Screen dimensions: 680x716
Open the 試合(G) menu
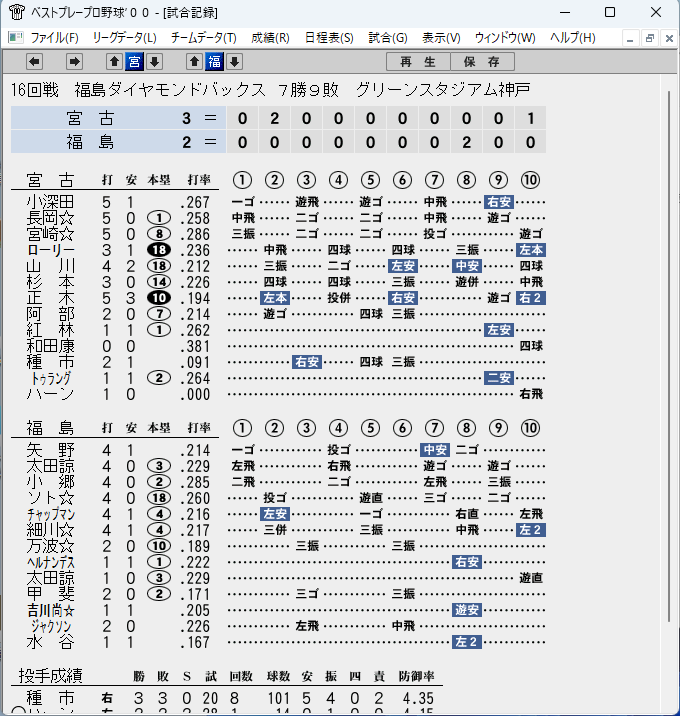coord(388,38)
